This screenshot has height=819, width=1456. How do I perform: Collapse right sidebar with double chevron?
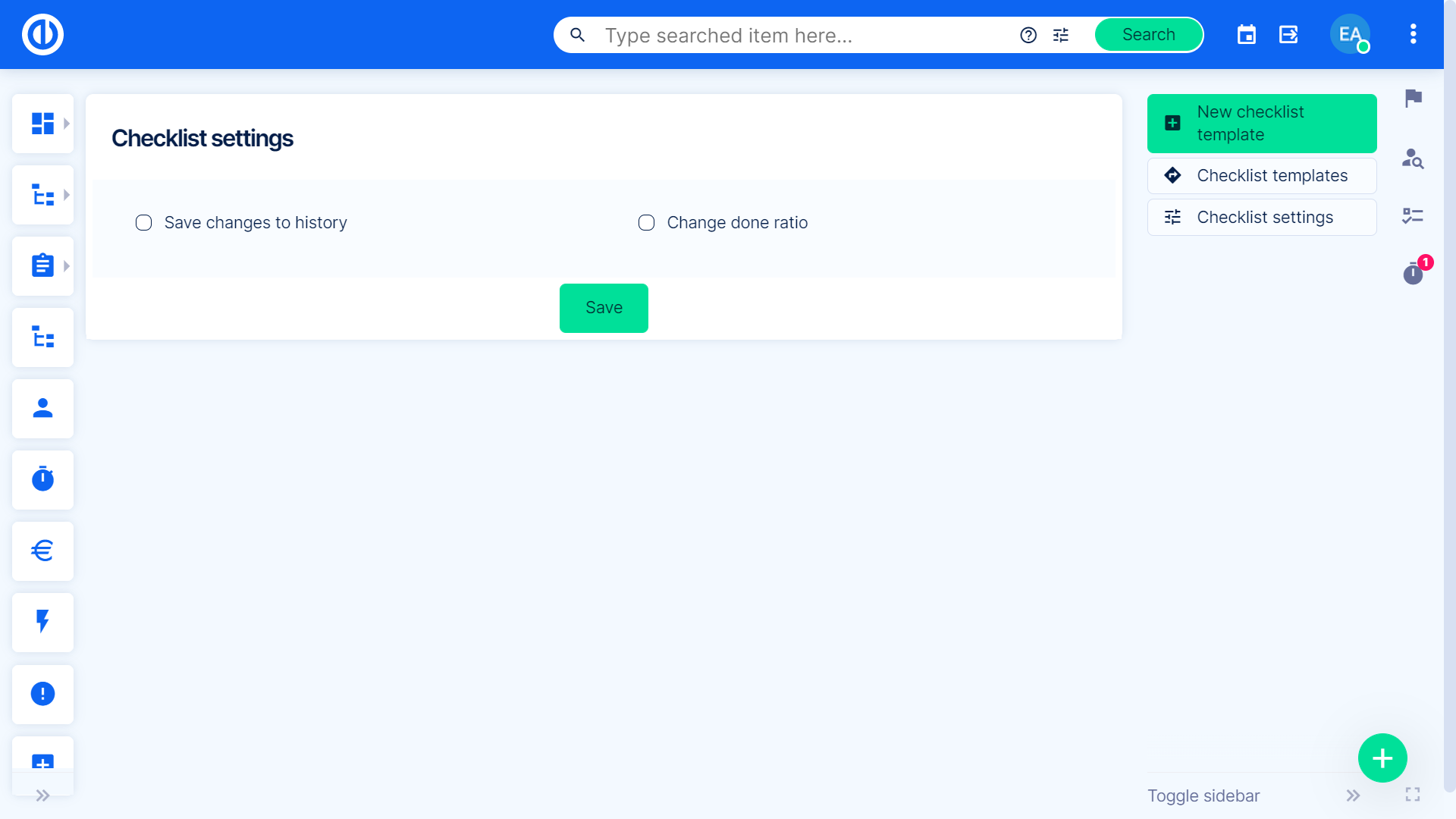click(x=1353, y=795)
